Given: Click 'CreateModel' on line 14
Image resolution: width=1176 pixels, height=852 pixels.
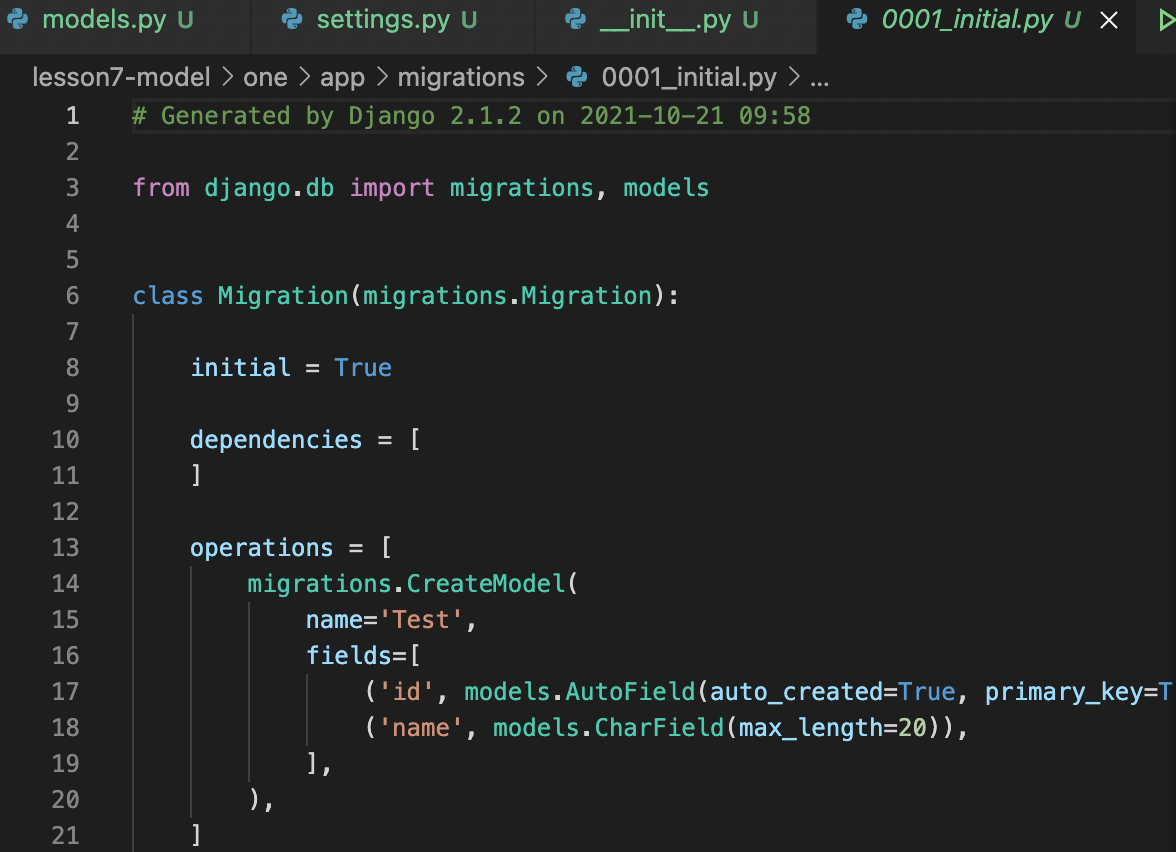Looking at the screenshot, I should (x=486, y=584).
